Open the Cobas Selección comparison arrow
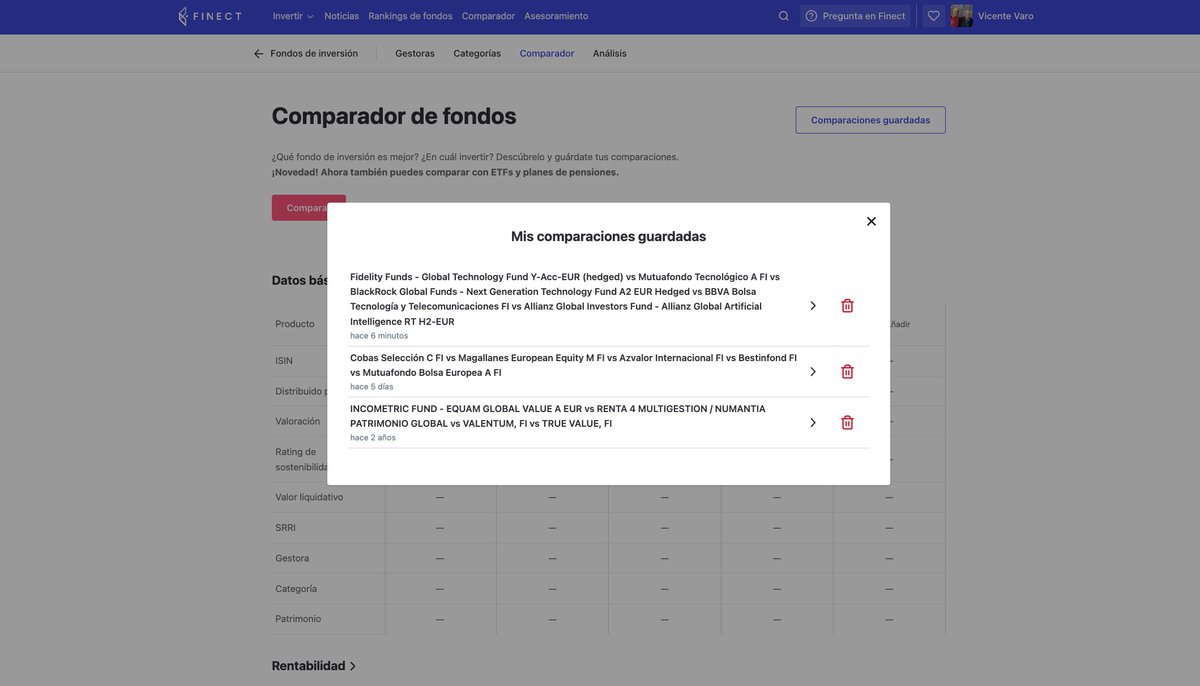The width and height of the screenshot is (1200, 686). pos(813,372)
